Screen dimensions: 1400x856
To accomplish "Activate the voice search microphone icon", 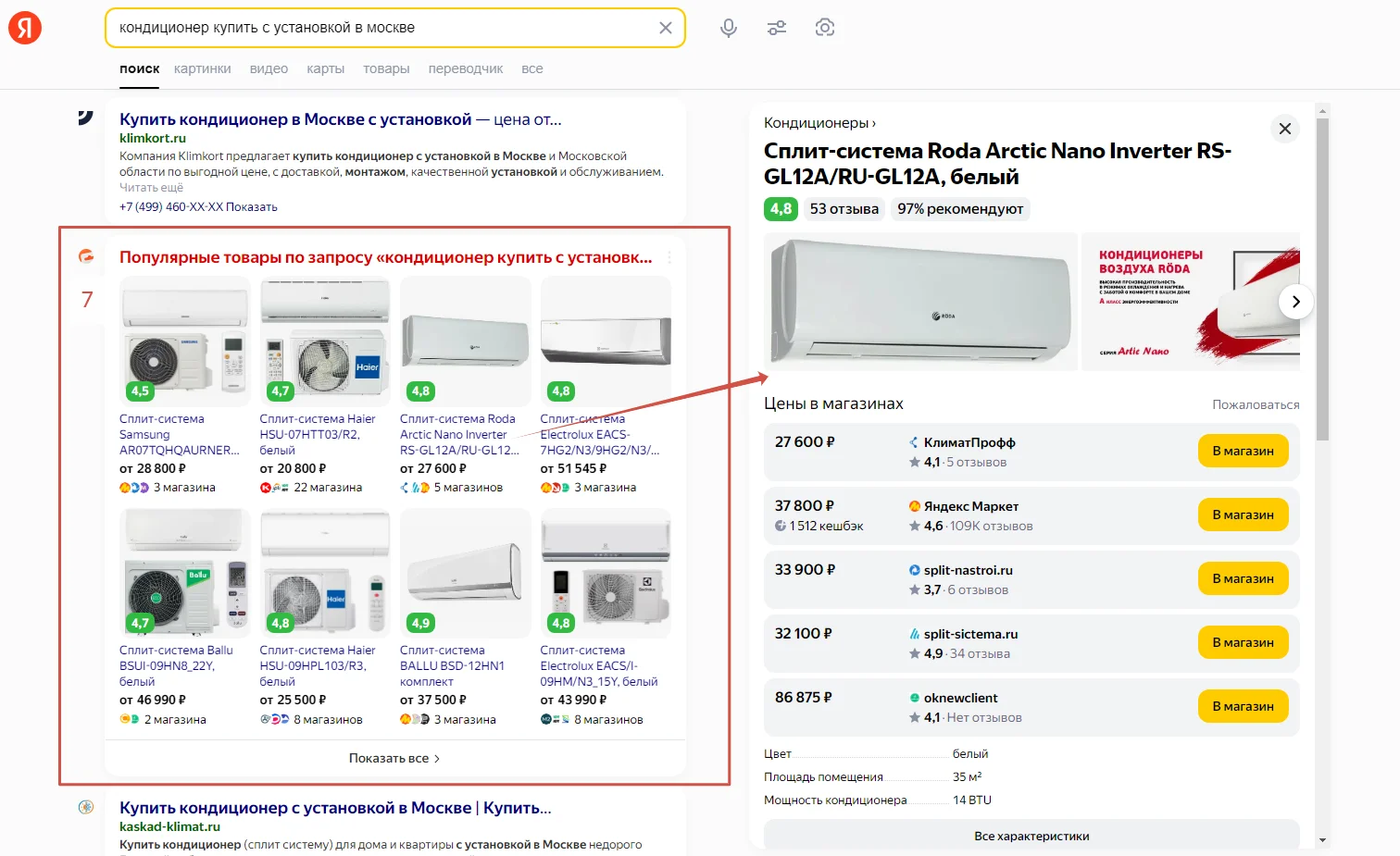I will click(728, 28).
